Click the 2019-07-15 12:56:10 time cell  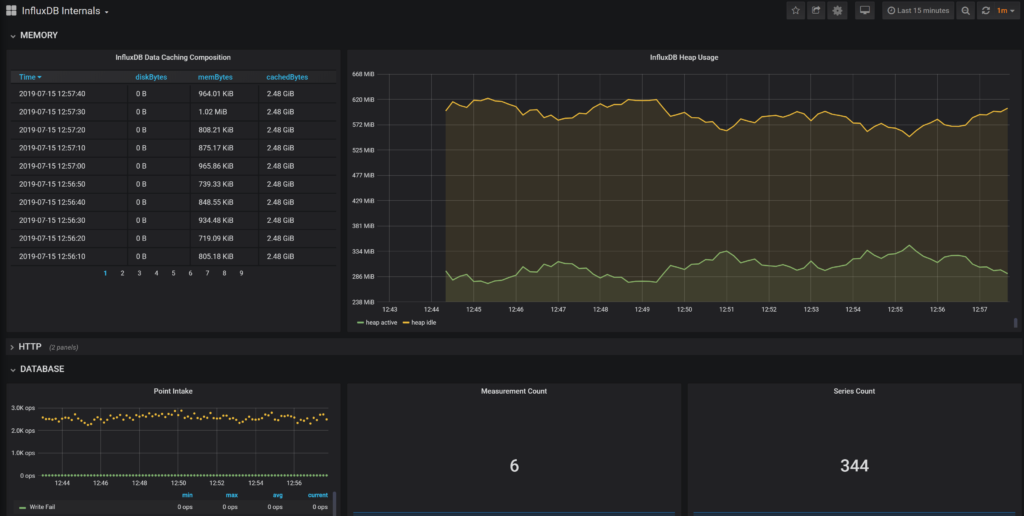52,256
